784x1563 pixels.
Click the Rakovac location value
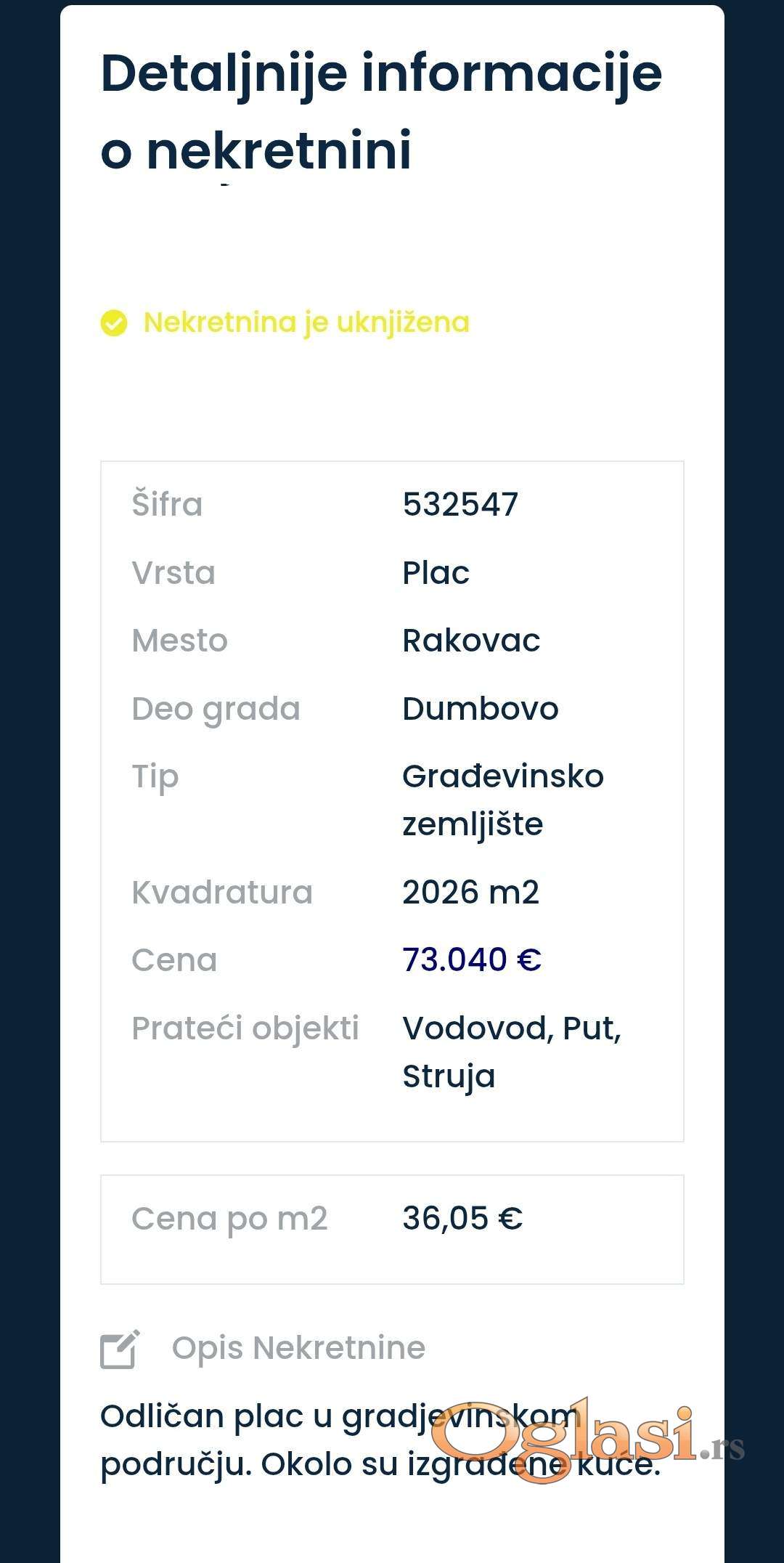tap(471, 641)
